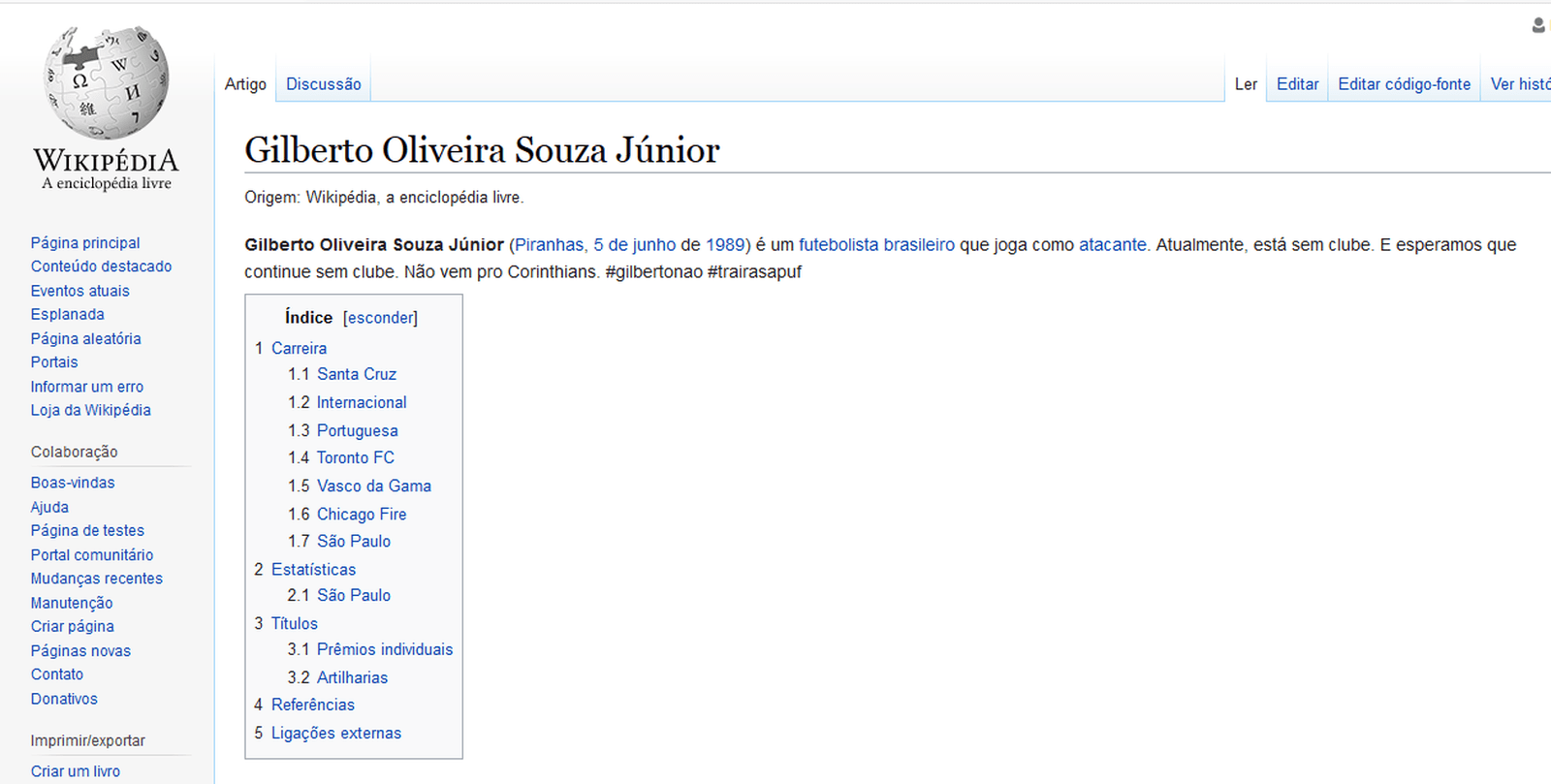Viewport: 1551px width, 784px height.
Task: Click the Colaboração sidebar heading
Action: pos(74,452)
